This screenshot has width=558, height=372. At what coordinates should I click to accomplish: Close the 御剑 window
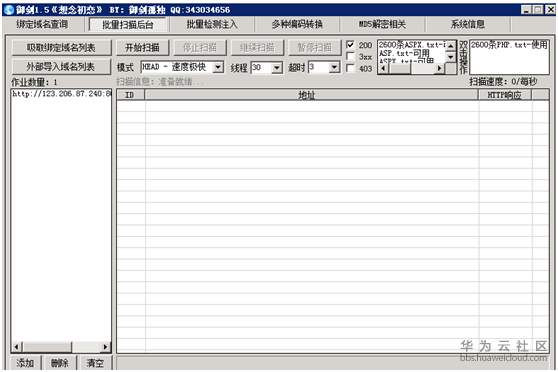550,10
